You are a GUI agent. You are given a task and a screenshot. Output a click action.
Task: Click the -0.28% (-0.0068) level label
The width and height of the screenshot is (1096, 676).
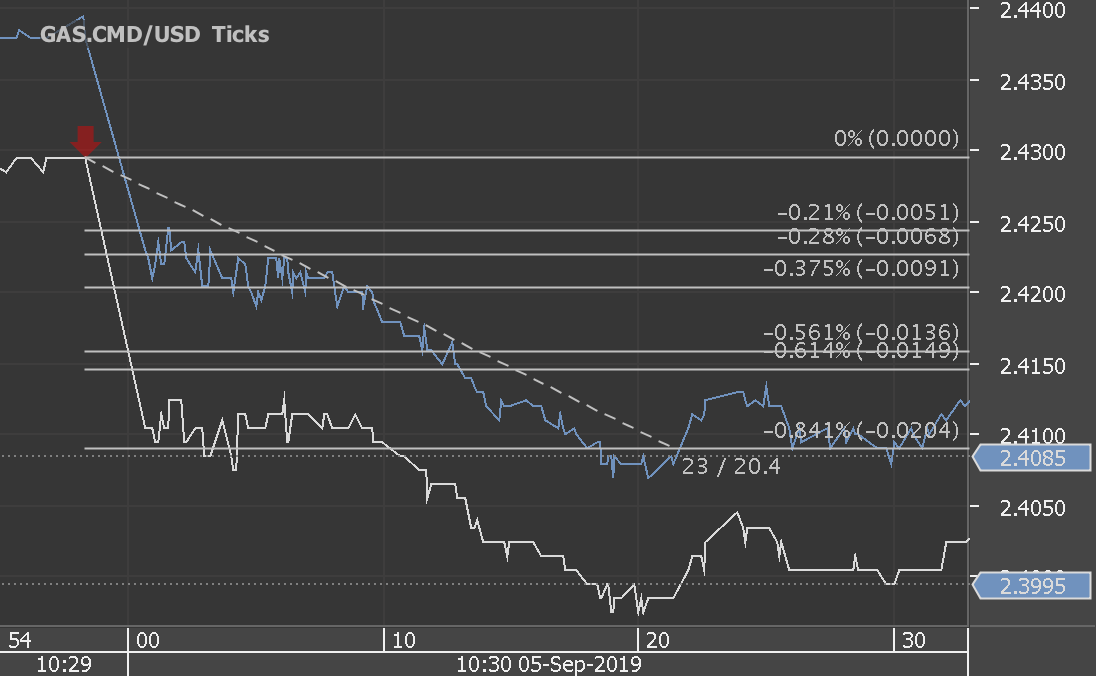coord(868,236)
